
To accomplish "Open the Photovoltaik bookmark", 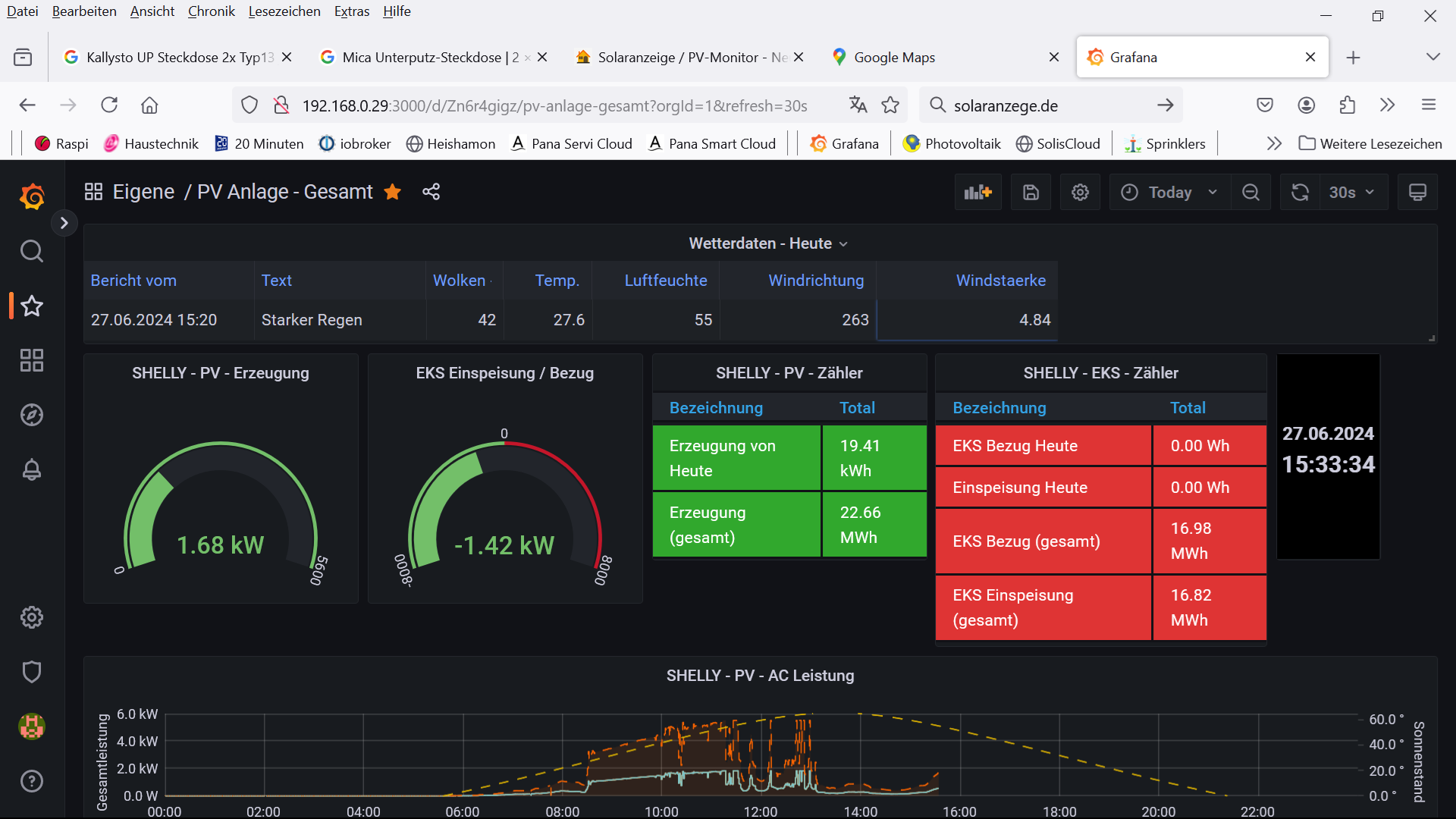I will (x=952, y=144).
